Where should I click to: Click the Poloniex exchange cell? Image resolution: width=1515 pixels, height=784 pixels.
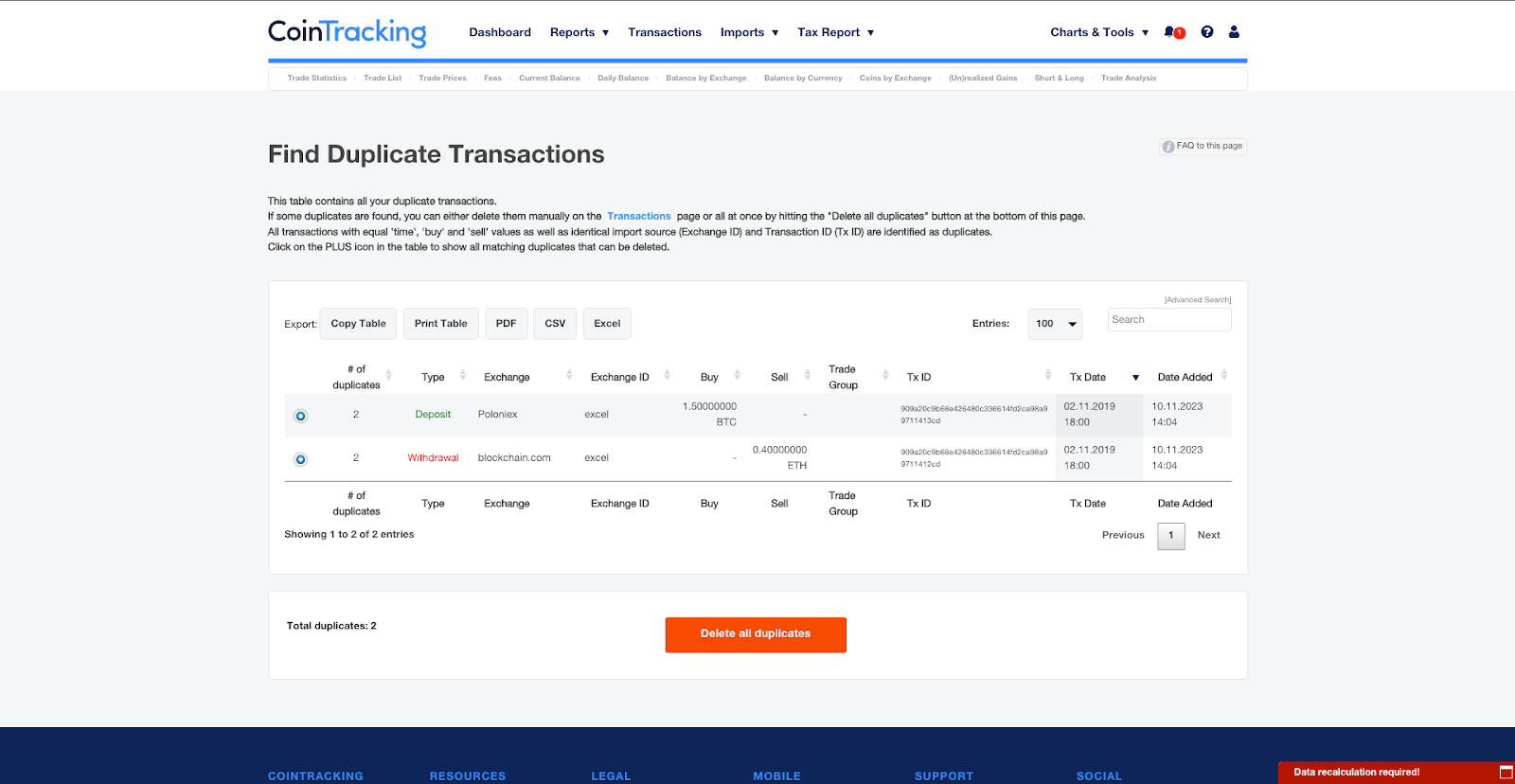pos(497,415)
